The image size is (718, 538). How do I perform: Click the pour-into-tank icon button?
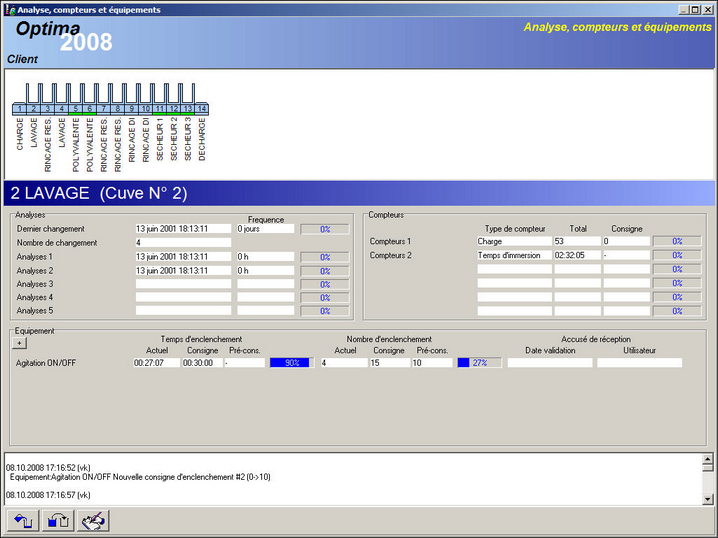pyautogui.click(x=23, y=521)
